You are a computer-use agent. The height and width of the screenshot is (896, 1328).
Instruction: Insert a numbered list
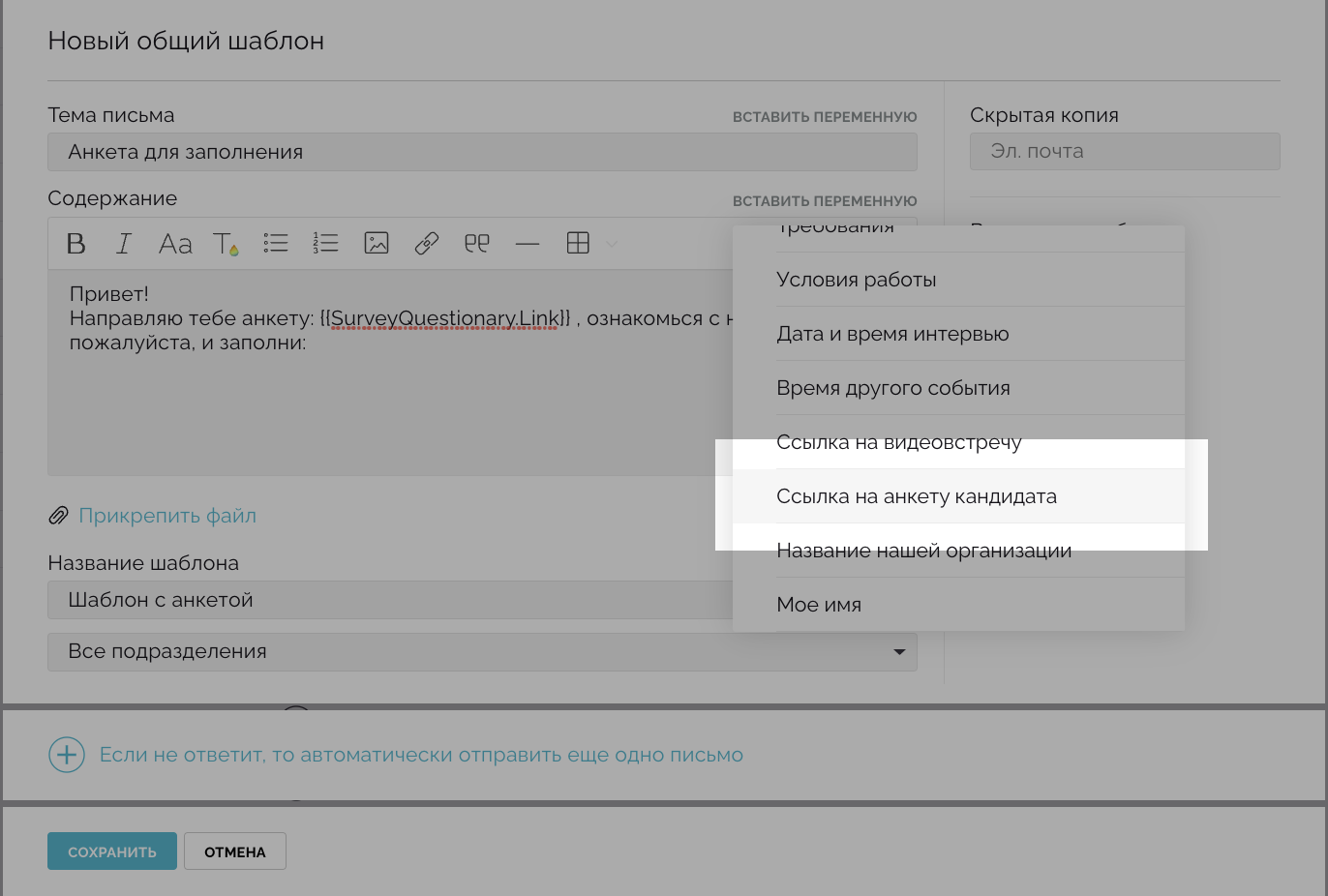coord(326,244)
